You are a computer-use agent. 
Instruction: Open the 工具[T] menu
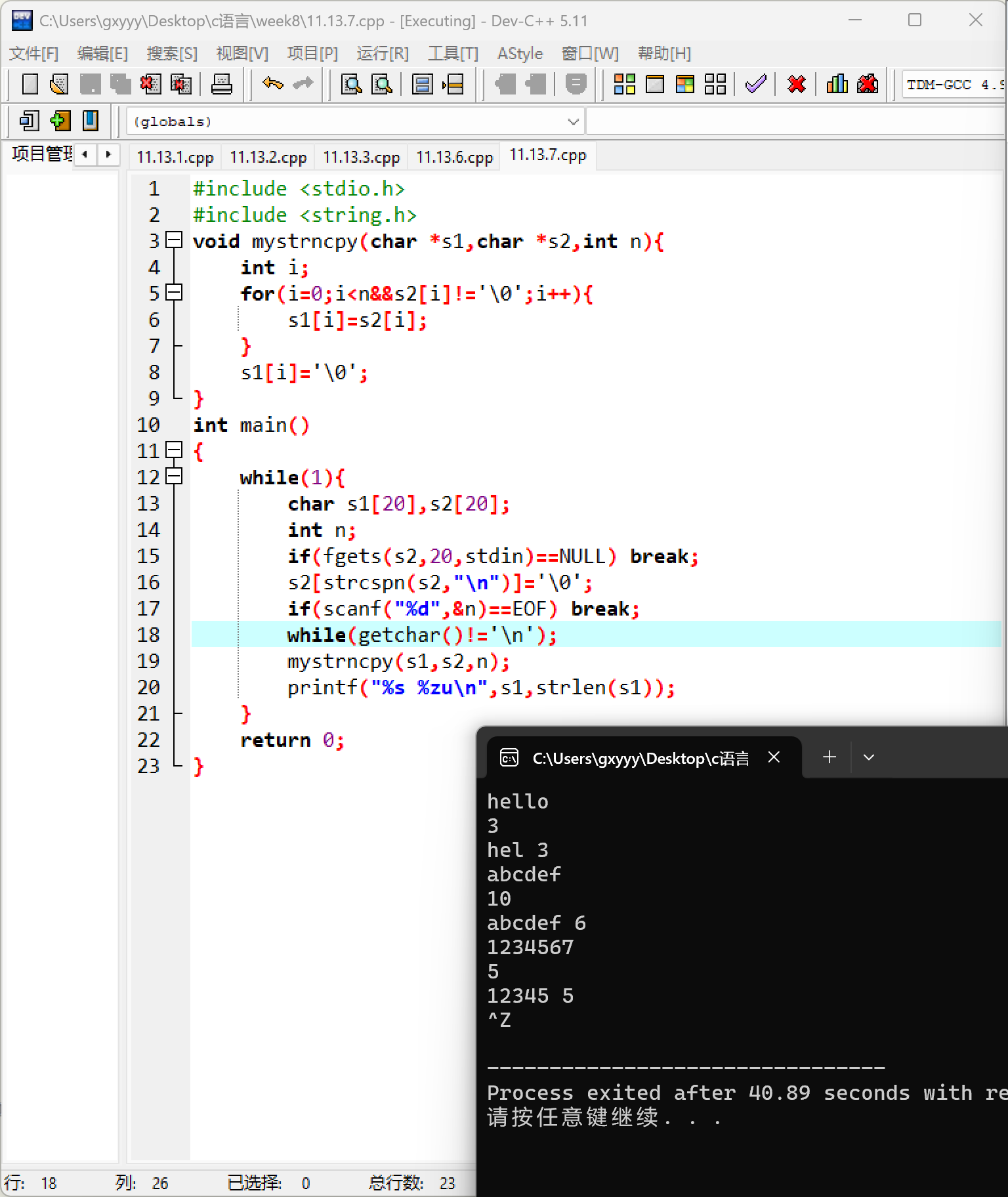coord(453,53)
